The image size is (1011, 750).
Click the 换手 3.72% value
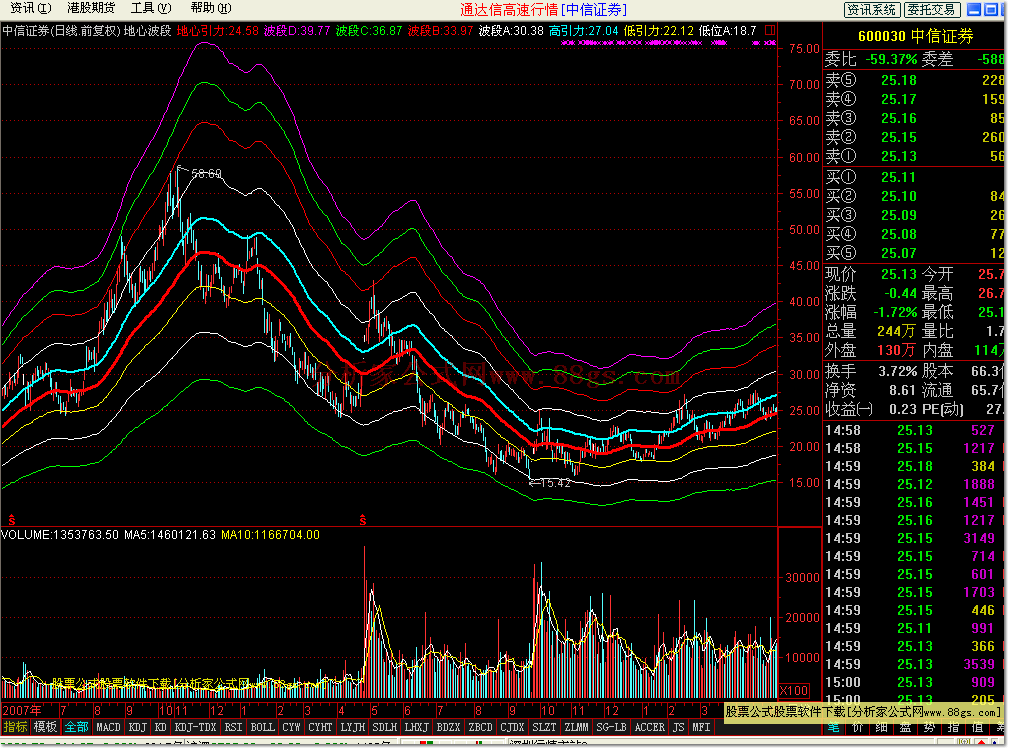898,371
